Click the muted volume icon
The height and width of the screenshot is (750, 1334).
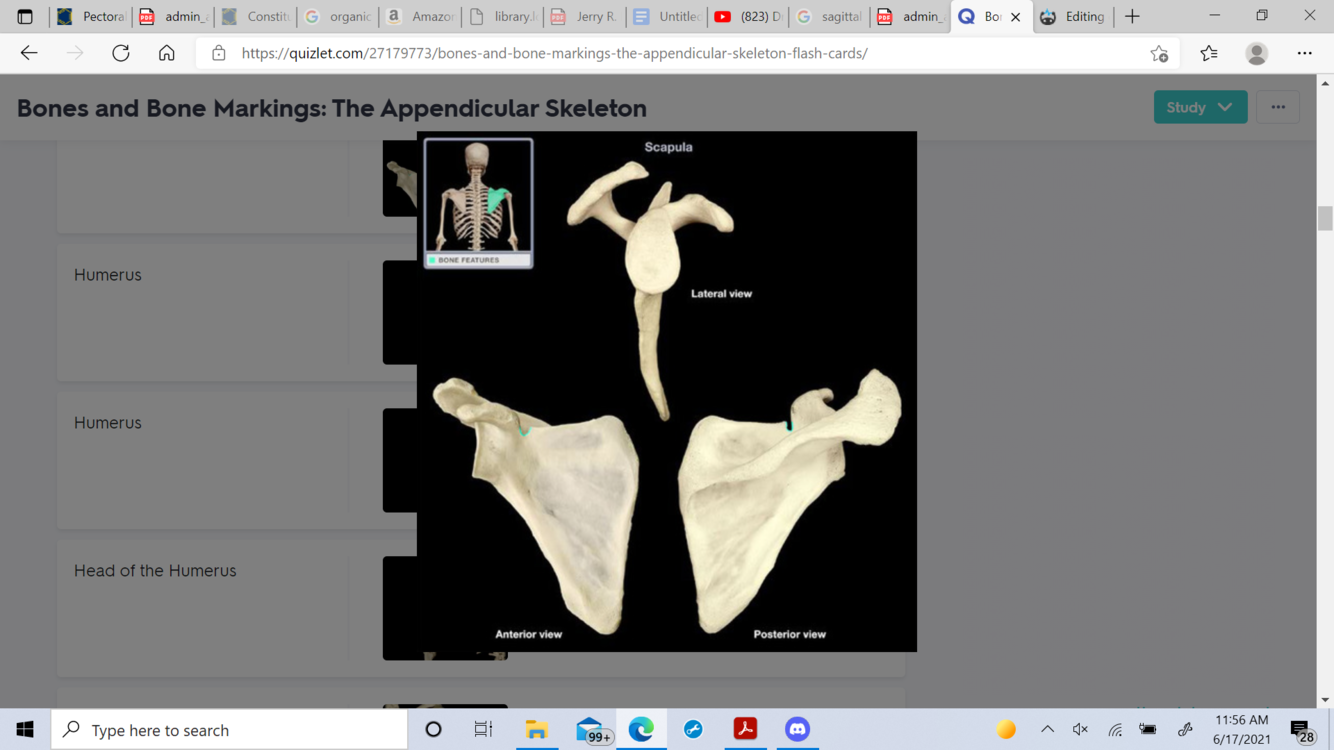coord(1081,730)
